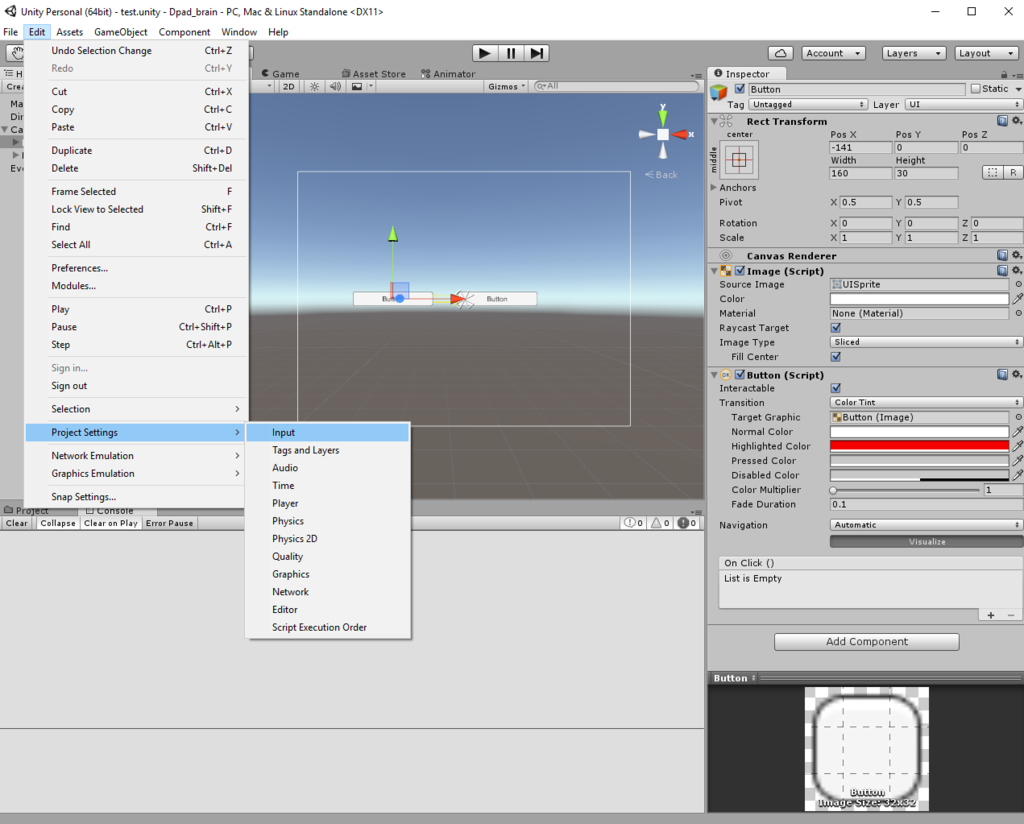
Task: Toggle 2D scene view mode
Action: 289,86
